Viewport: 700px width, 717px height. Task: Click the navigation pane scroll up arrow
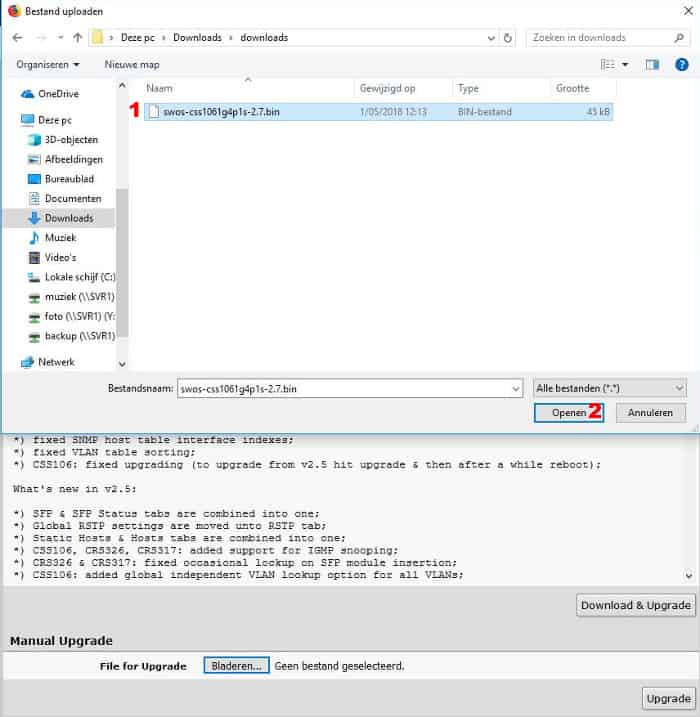(122, 86)
